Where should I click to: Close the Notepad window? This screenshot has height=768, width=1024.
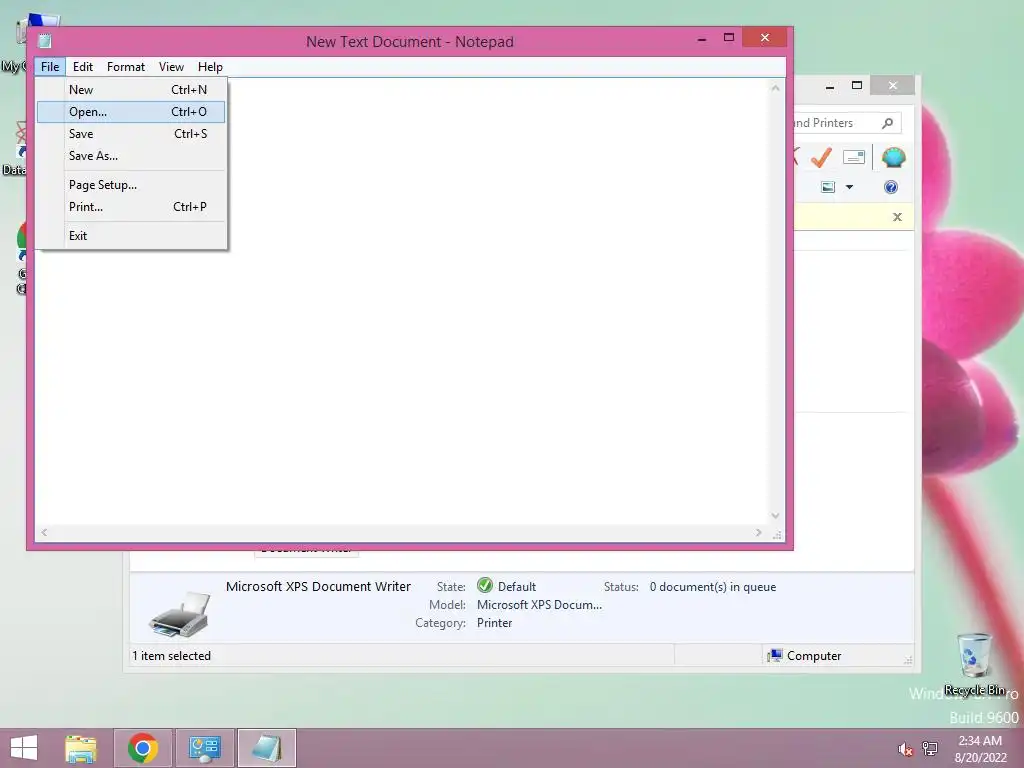click(765, 38)
